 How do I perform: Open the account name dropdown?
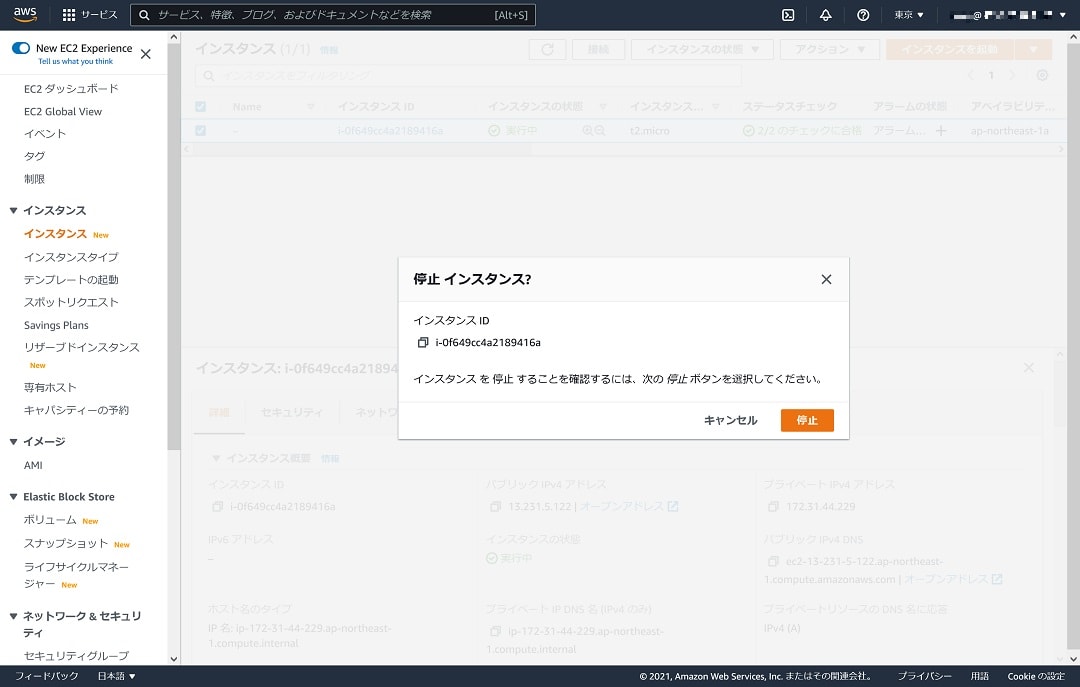click(x=1009, y=14)
